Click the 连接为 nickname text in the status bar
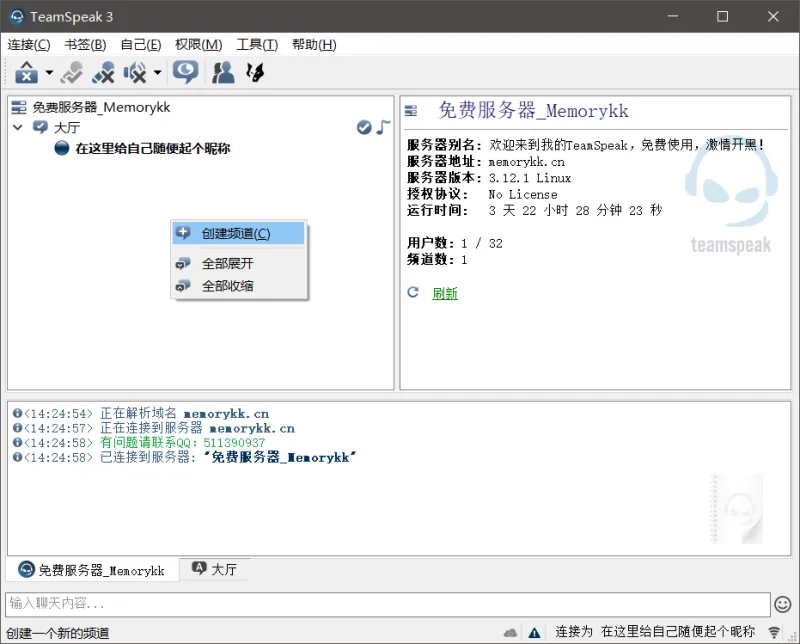The width and height of the screenshot is (800, 644). 655,632
